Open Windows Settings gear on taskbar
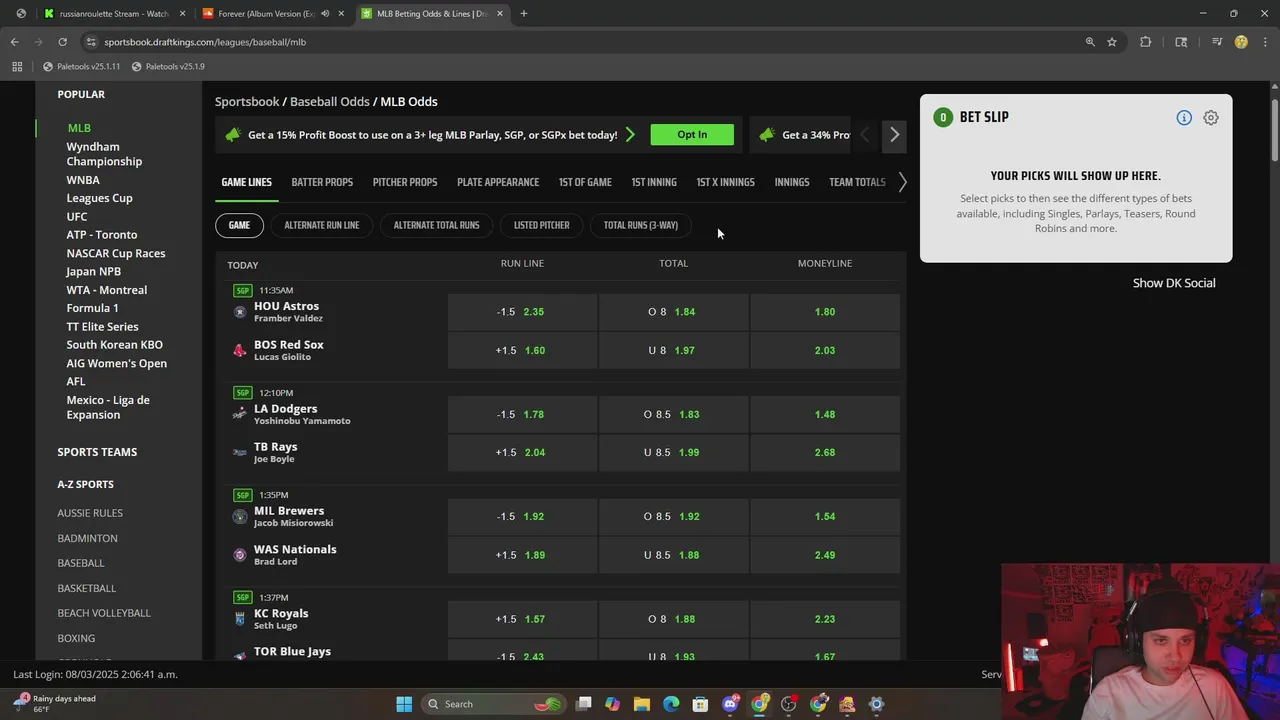 coord(876,704)
